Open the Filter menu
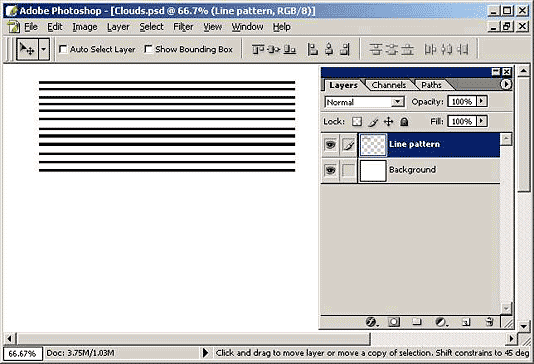Screen dimensions: 534x364 [x=183, y=27]
